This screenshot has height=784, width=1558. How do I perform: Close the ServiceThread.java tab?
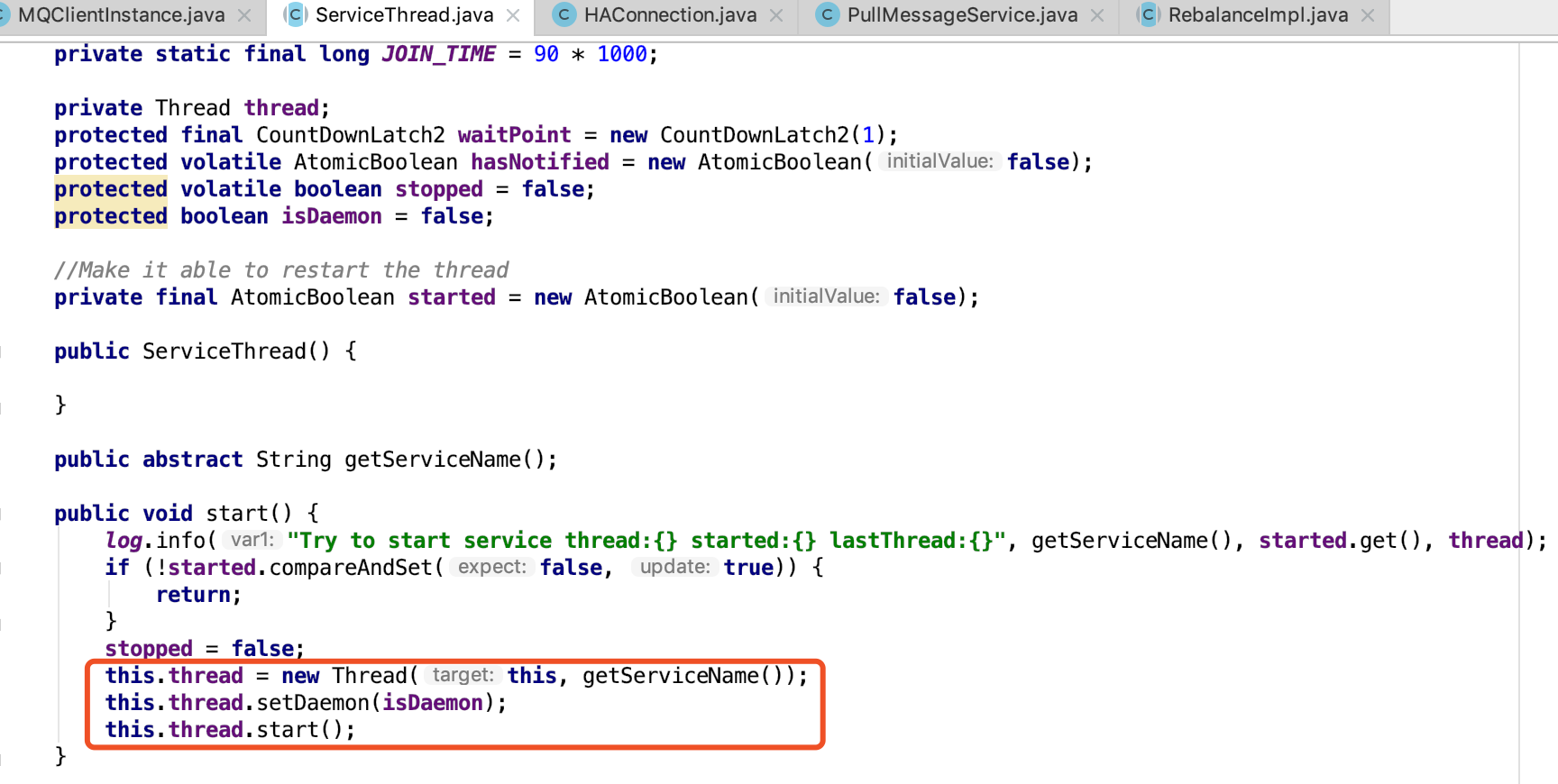point(513,15)
